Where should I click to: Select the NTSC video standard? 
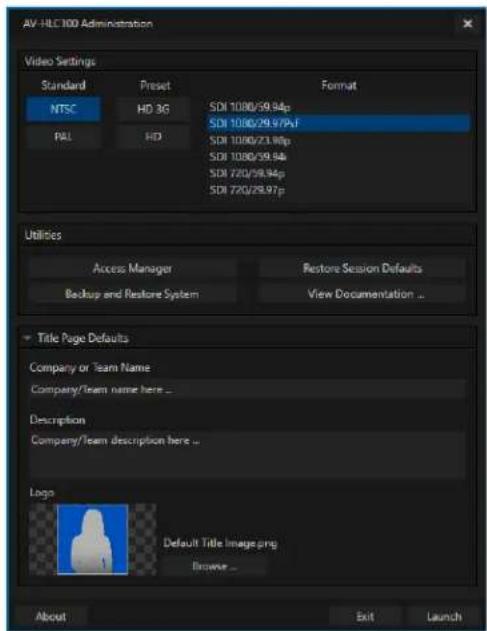point(63,109)
